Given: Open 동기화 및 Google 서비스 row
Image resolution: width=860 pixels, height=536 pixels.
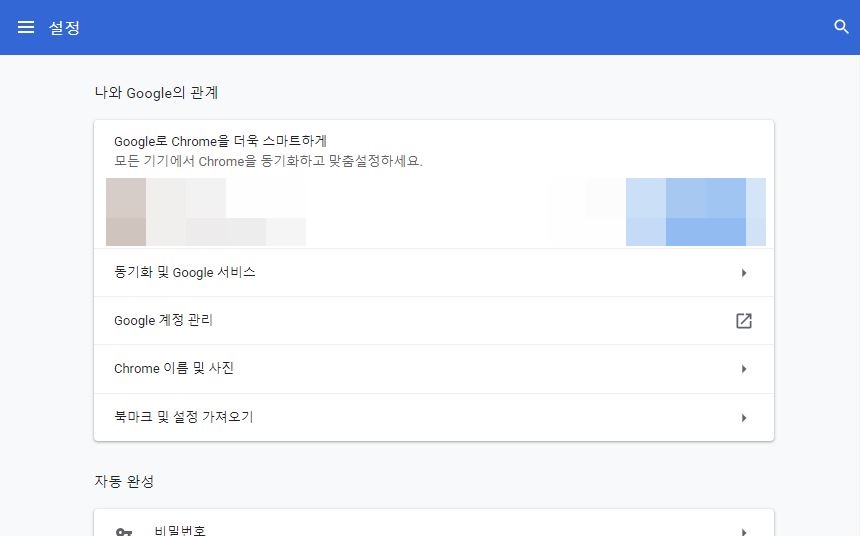Looking at the screenshot, I should coord(434,273).
